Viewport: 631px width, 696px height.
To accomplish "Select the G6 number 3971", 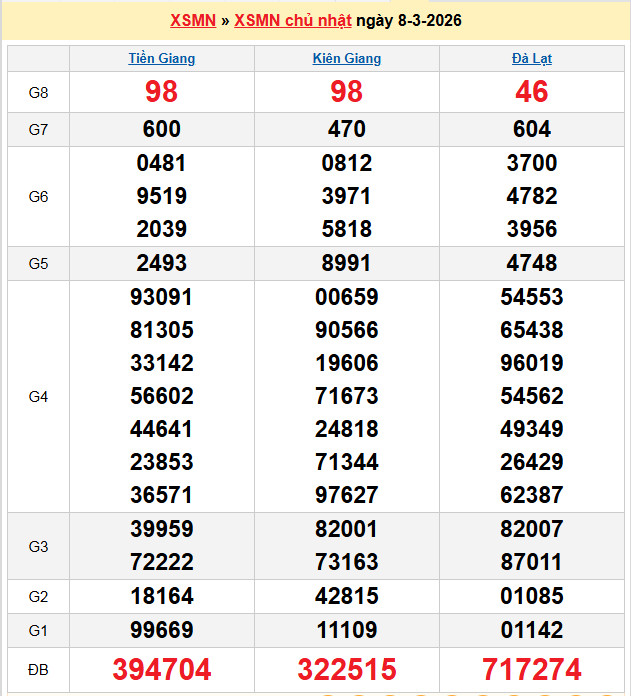I will pos(347,196).
